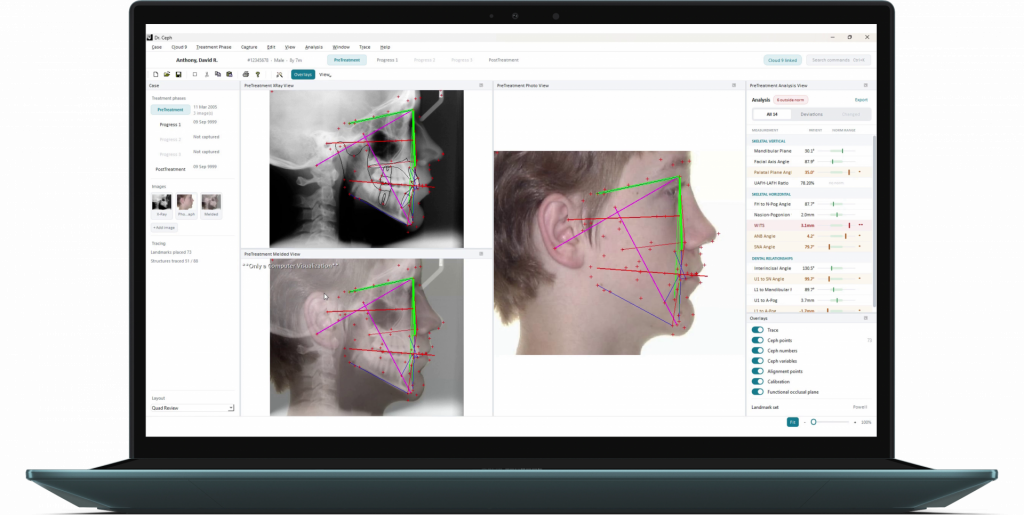Open the View dropdown in toolbar

click(x=325, y=74)
